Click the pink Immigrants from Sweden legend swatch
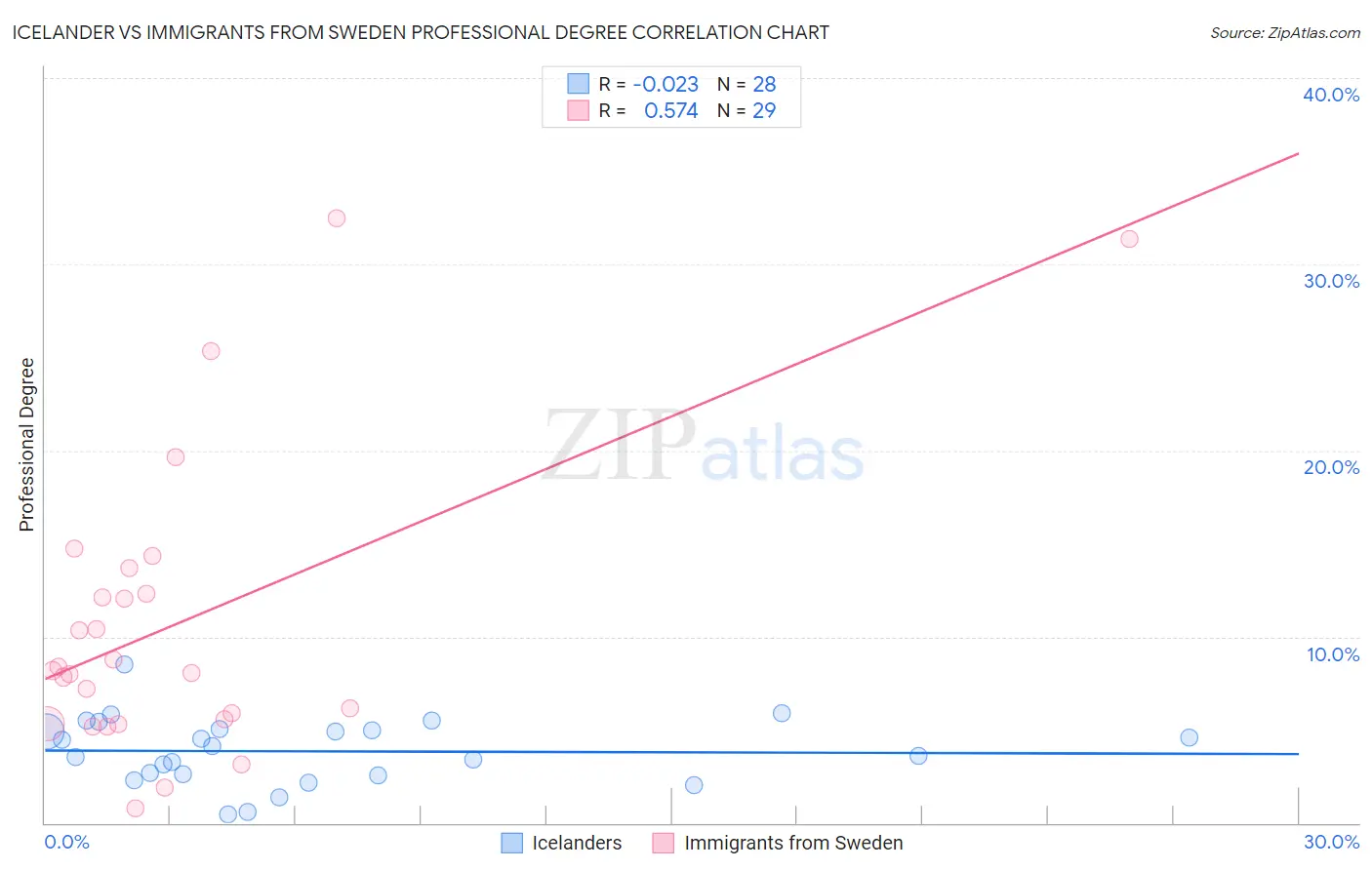Viewport: 1372px width, 870px height. (664, 843)
